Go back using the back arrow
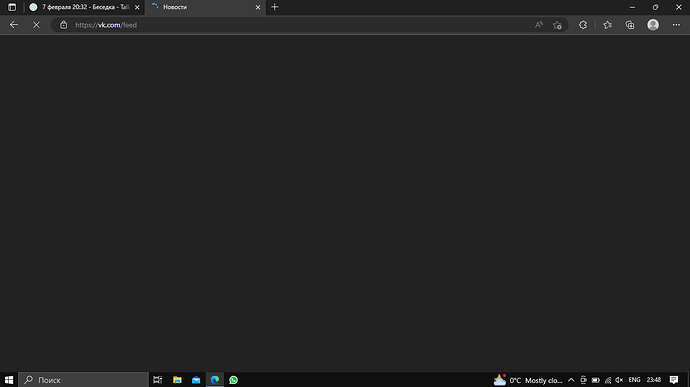 14,25
